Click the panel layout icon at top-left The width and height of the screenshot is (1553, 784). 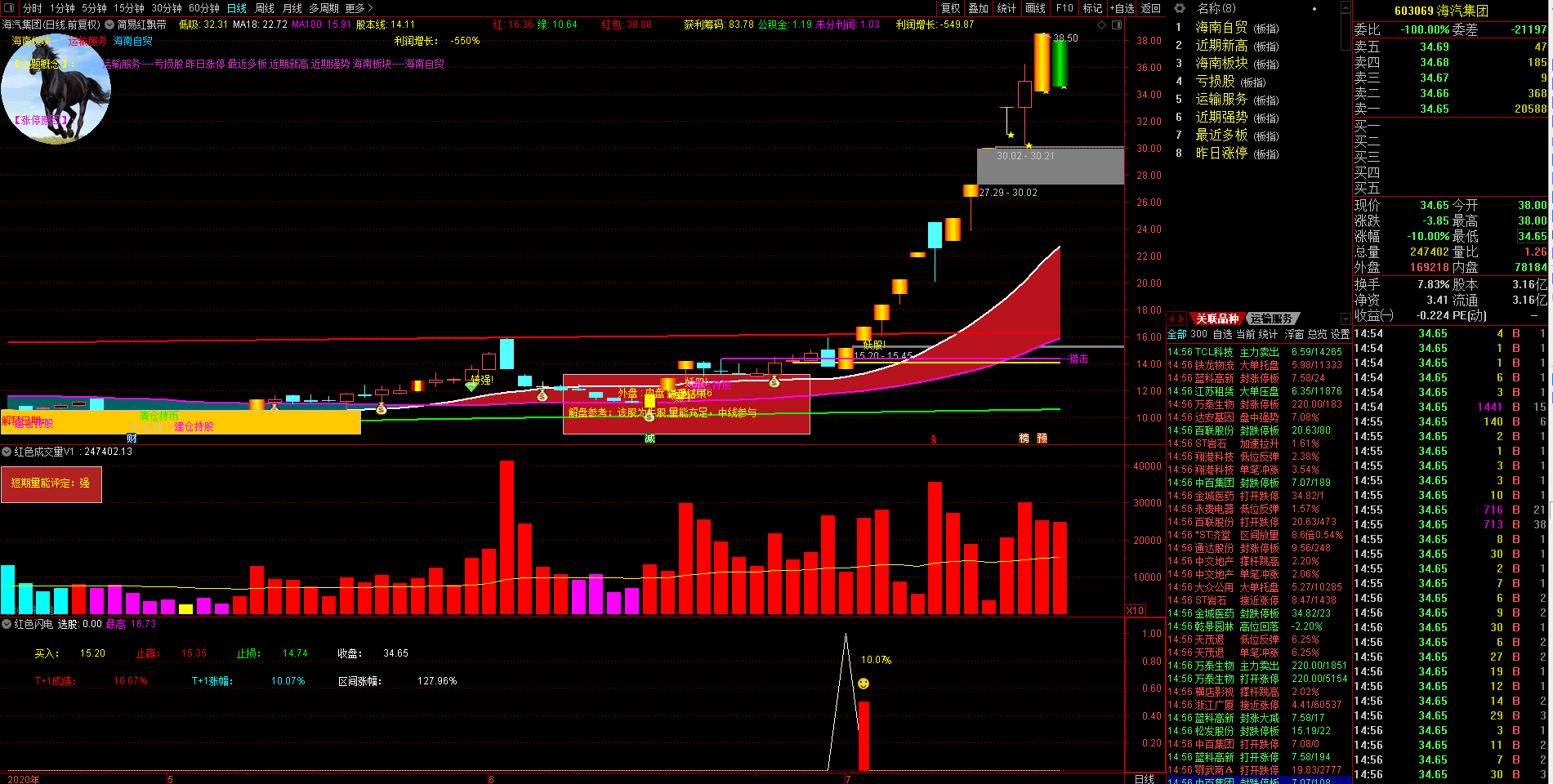point(11,8)
